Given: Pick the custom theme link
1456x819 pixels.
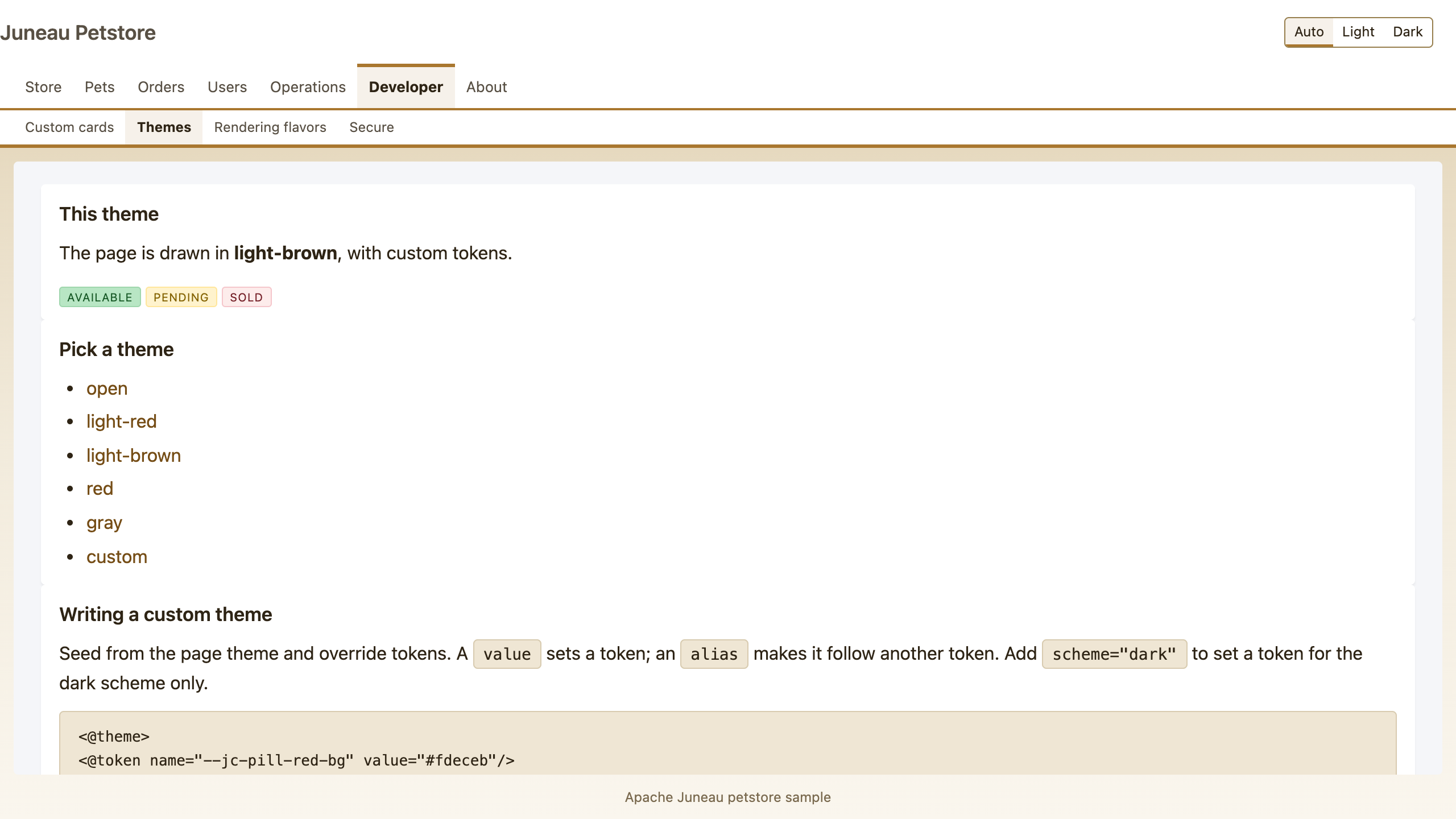Looking at the screenshot, I should tap(117, 557).
